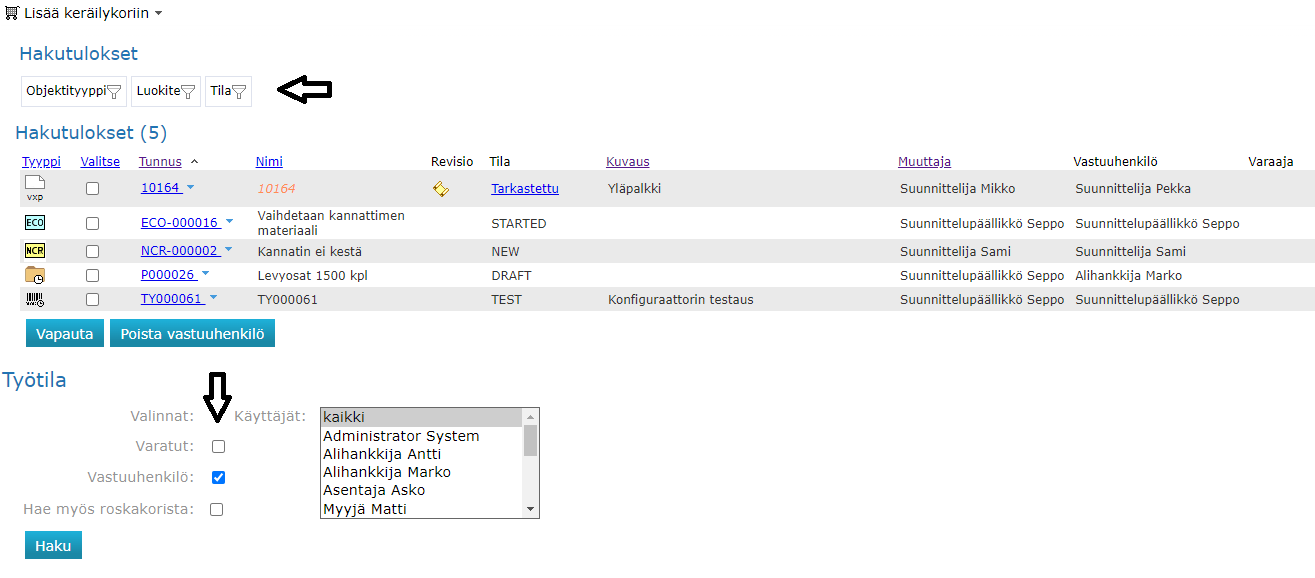Sort results by Tyyppi column
This screenshot has height=578, width=1315.
pyautogui.click(x=41, y=161)
